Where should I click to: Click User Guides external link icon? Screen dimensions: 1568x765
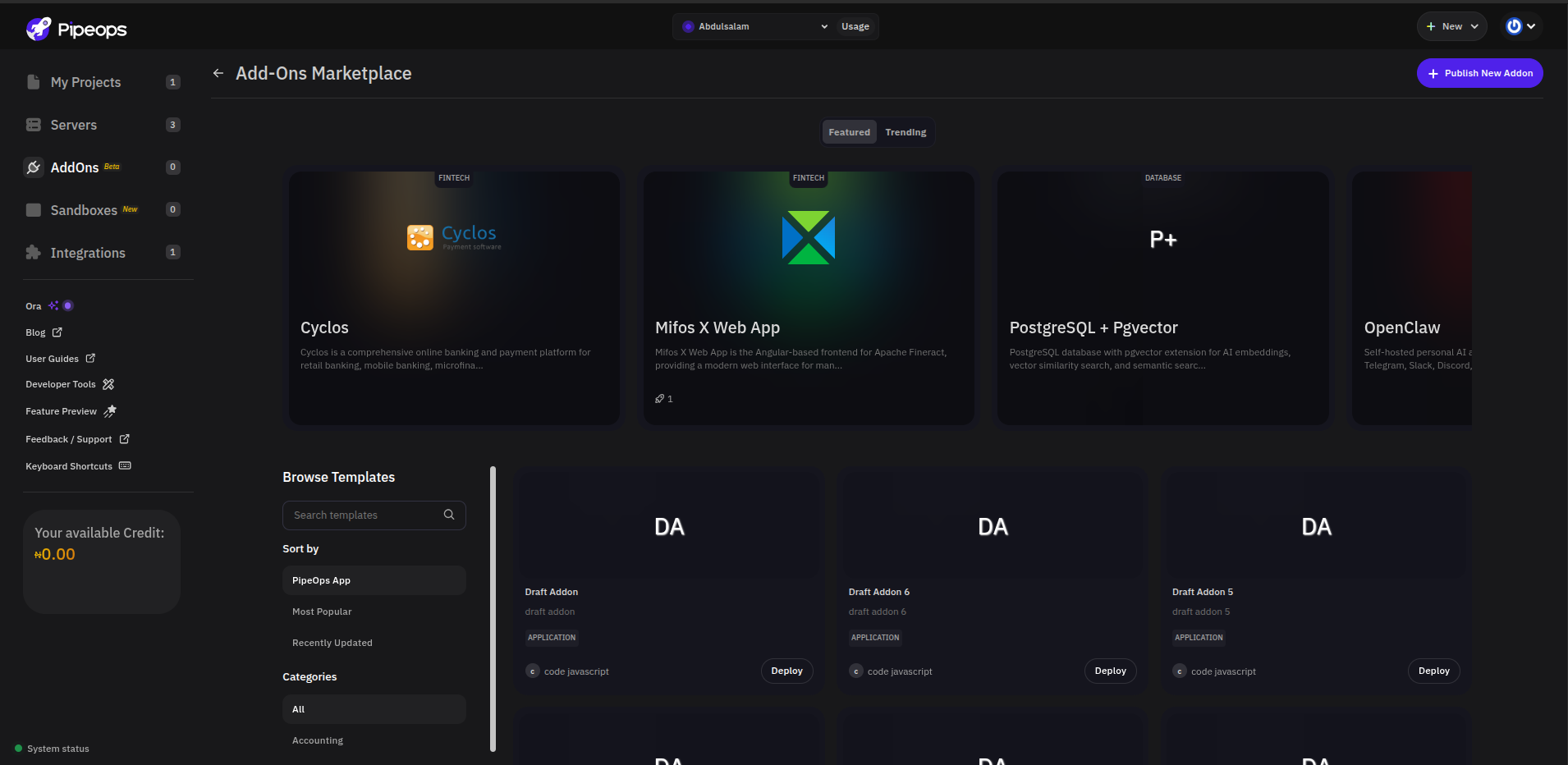[90, 358]
